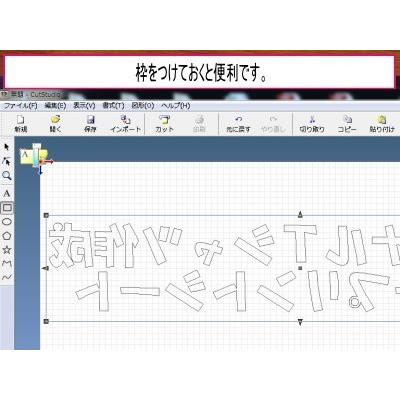Open the ヘルプ(H) menu
The height and width of the screenshot is (400, 400).
coord(176,106)
